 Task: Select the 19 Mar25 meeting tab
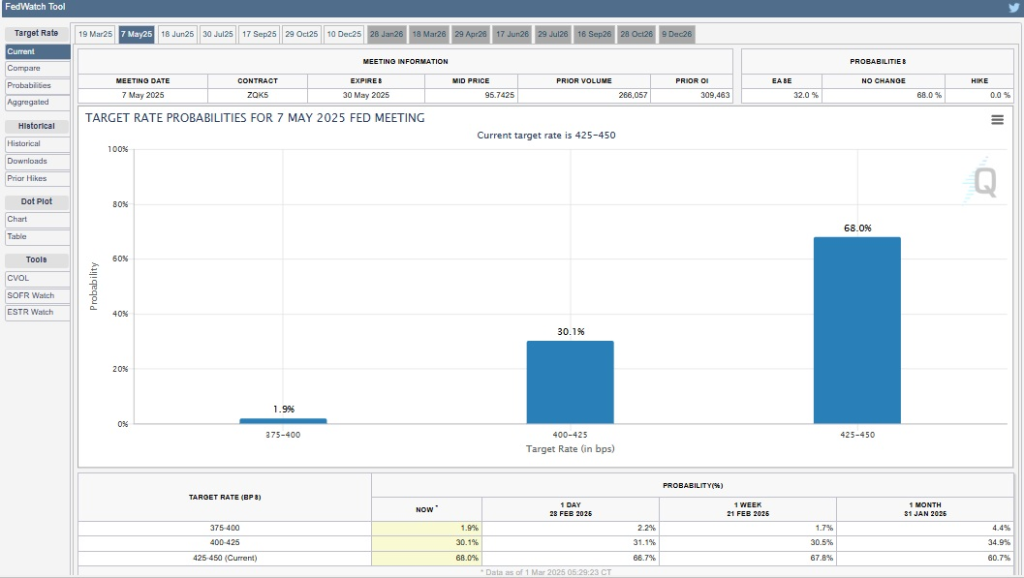click(95, 34)
